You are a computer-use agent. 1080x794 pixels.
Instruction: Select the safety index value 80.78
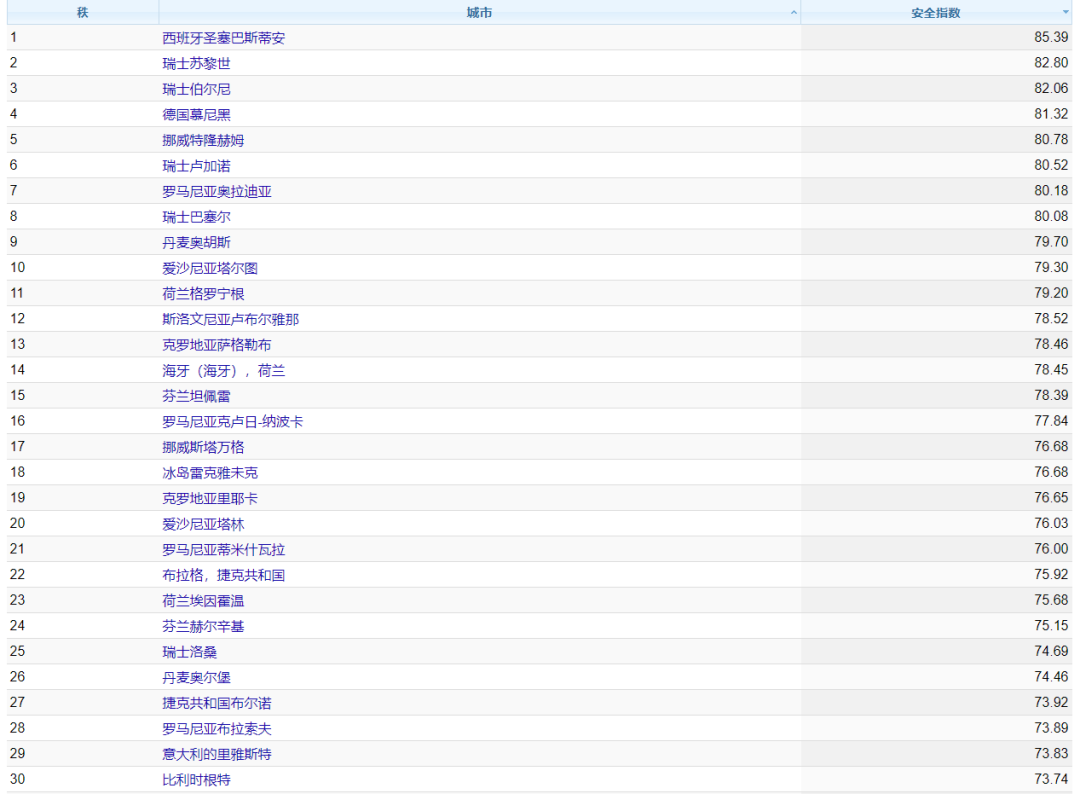click(x=1051, y=139)
